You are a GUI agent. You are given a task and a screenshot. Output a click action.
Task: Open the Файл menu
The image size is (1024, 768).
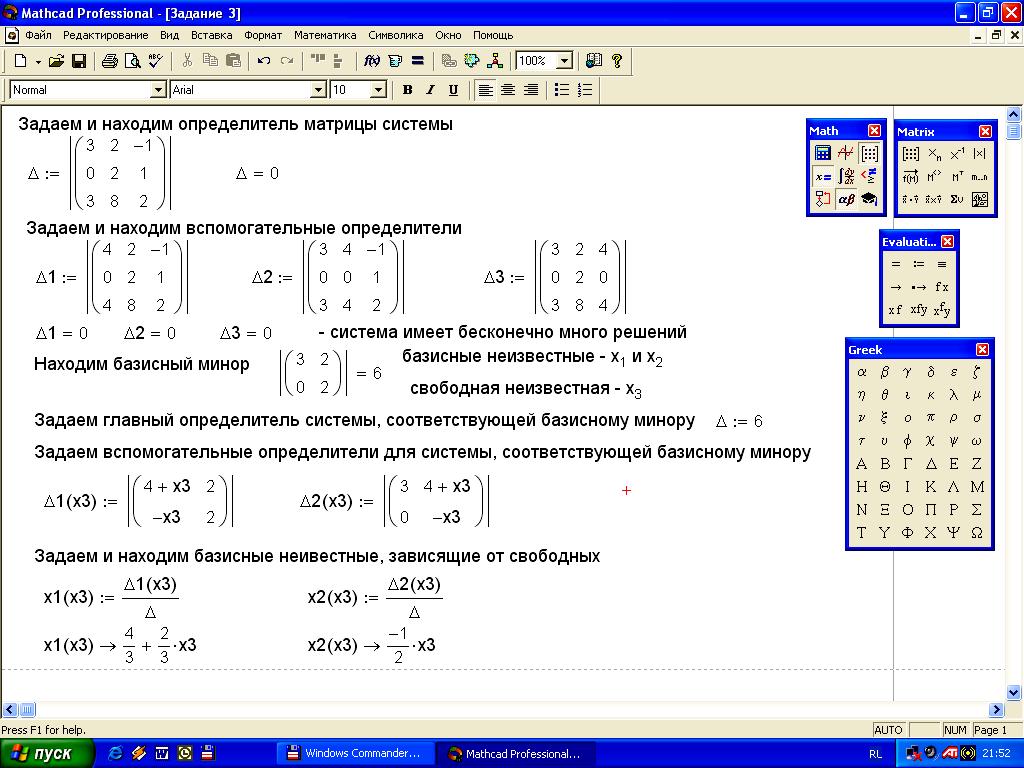pyautogui.click(x=39, y=35)
